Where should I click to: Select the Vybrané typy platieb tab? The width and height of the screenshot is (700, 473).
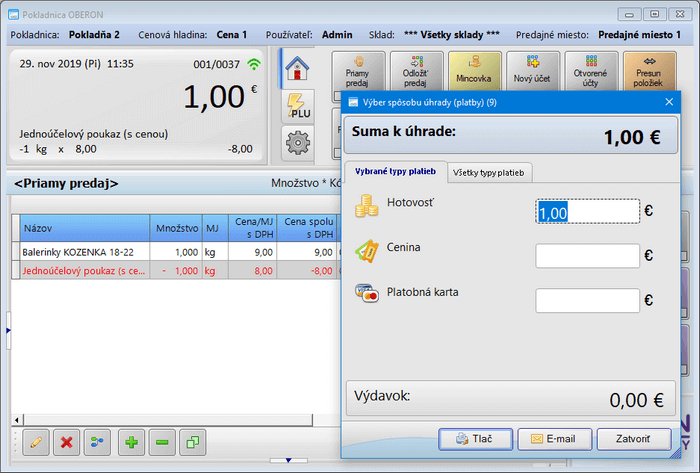pyautogui.click(x=394, y=173)
